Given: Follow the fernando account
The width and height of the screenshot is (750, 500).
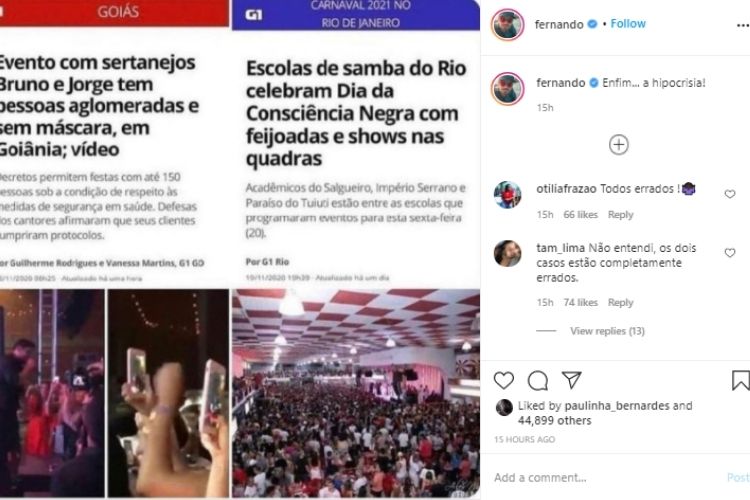Looking at the screenshot, I should (628, 23).
